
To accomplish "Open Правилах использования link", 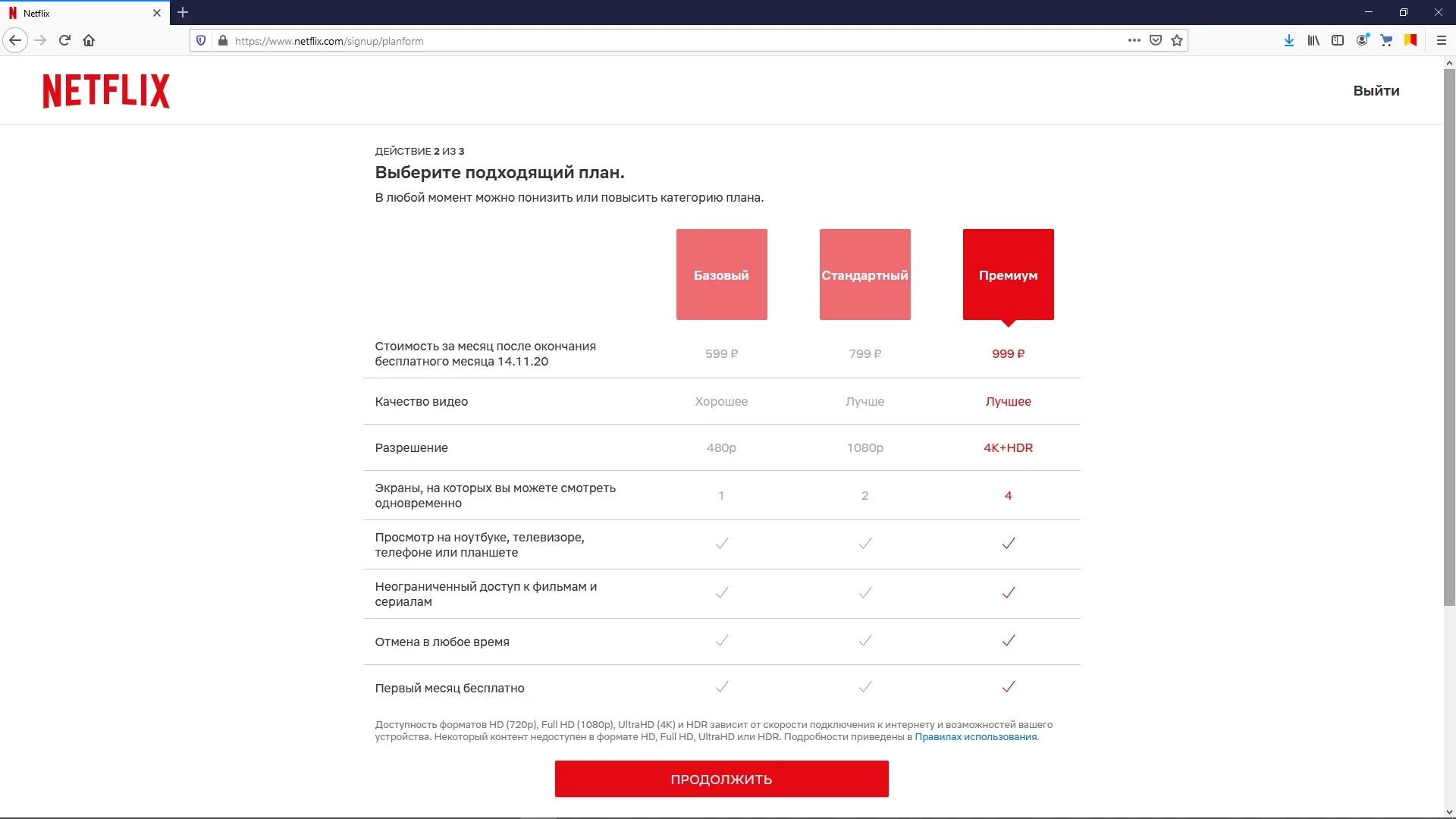I will [975, 737].
